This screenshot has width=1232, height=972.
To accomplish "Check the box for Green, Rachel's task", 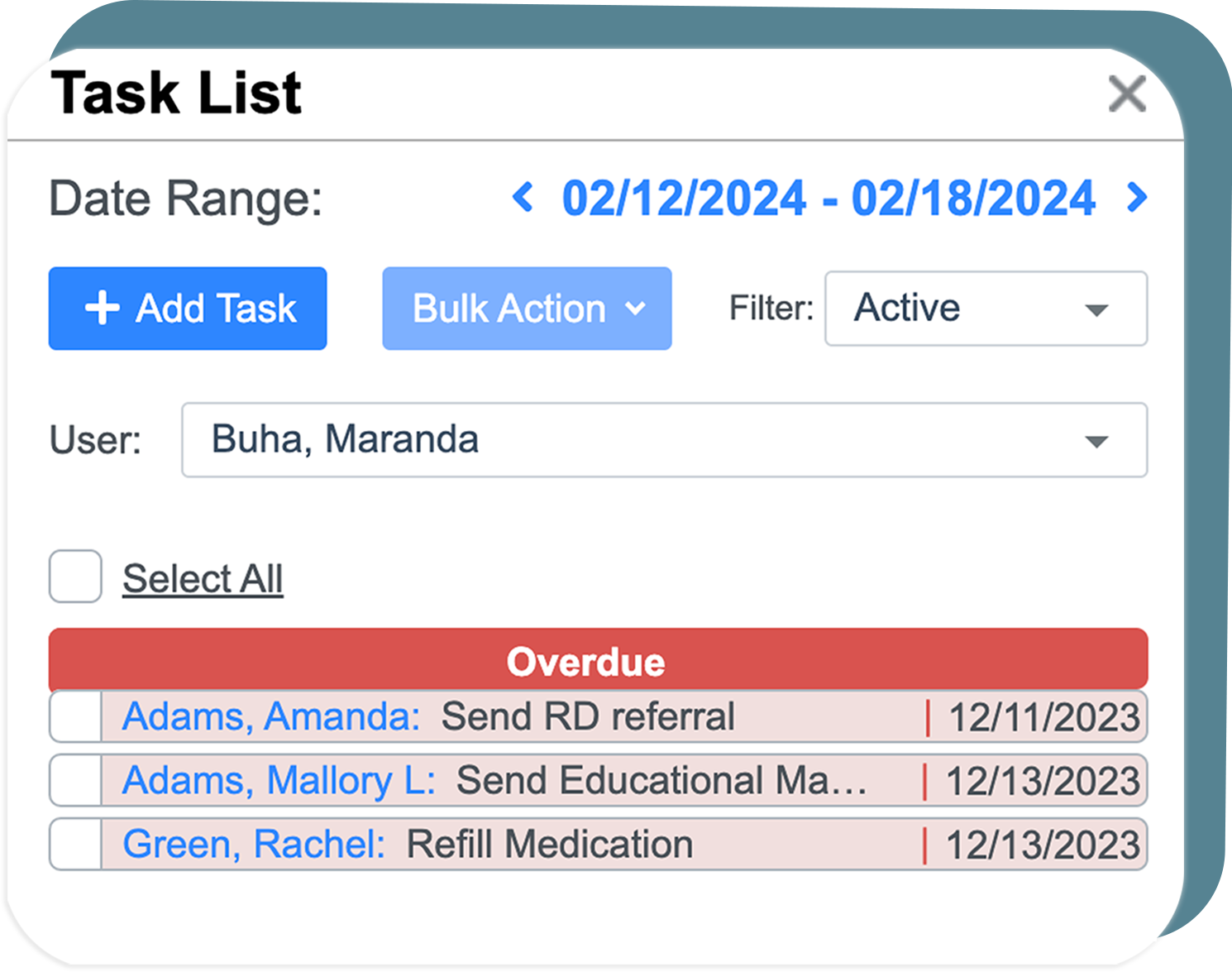I will (74, 844).
